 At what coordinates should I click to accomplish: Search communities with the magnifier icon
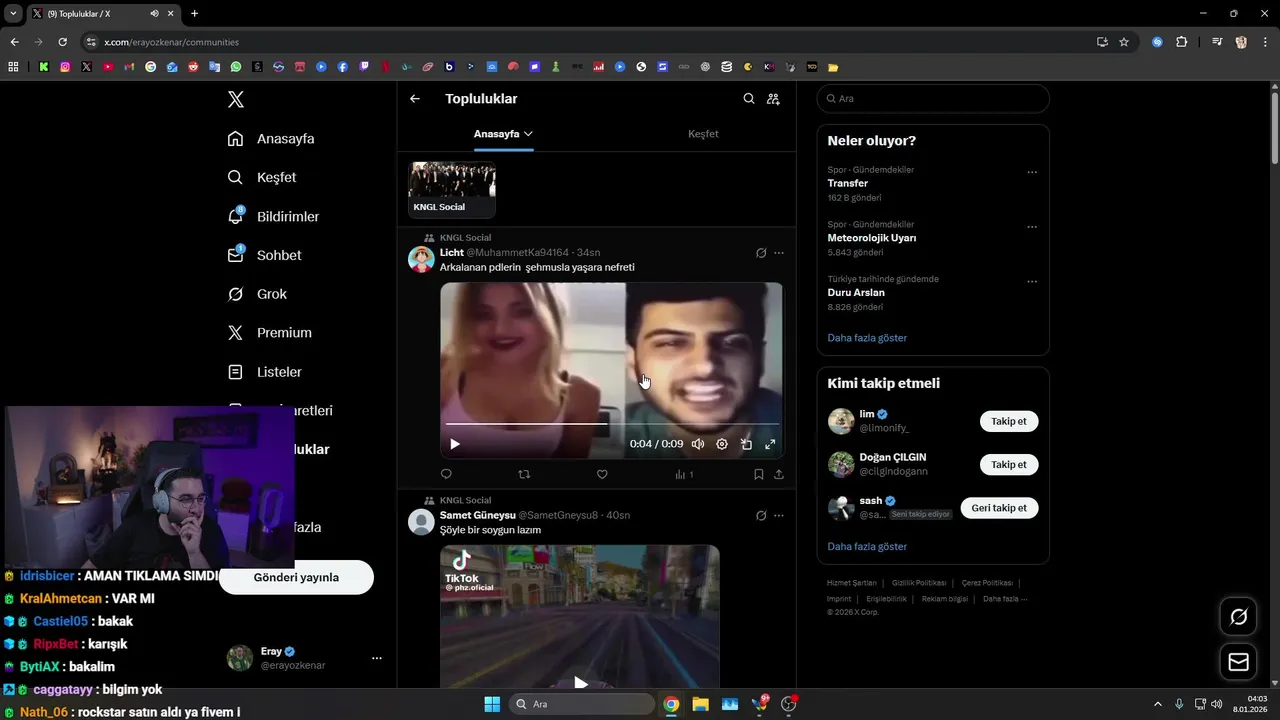[x=749, y=99]
